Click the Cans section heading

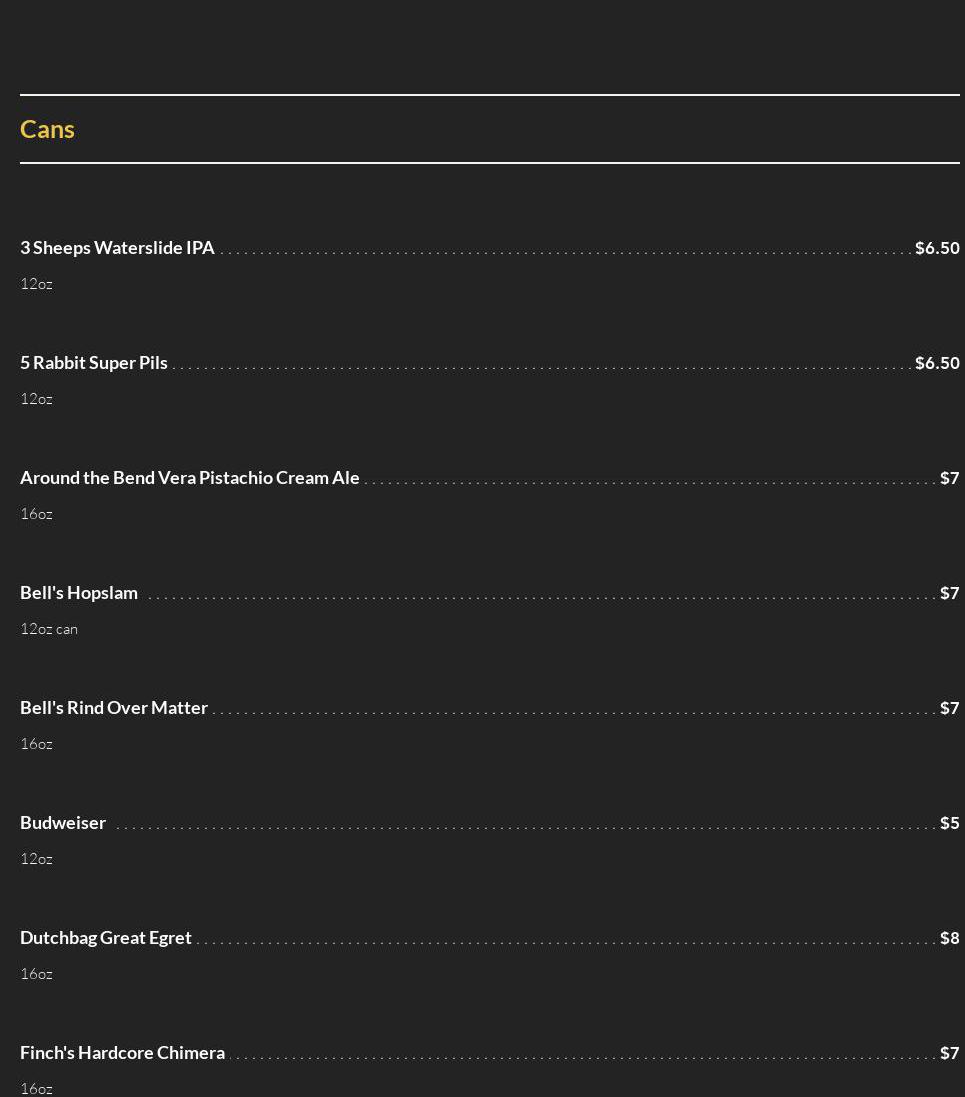click(x=47, y=129)
